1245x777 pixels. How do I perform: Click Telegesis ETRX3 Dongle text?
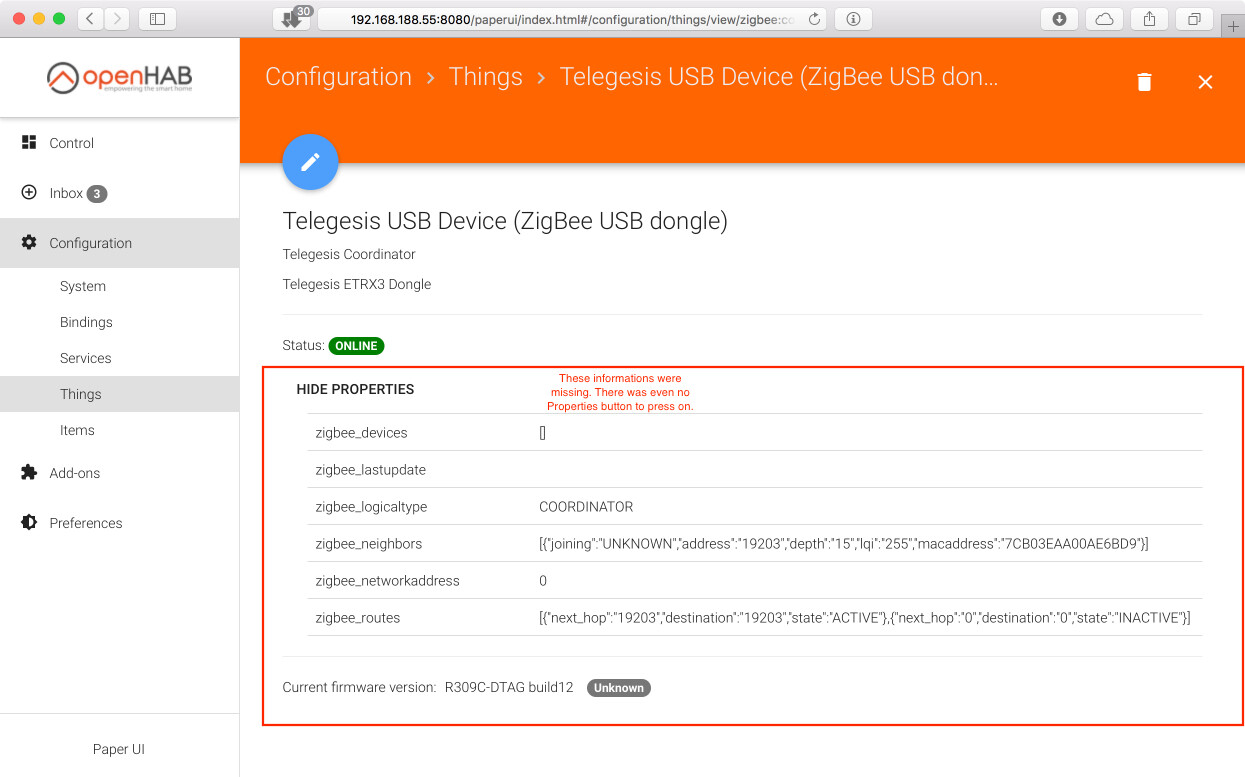(357, 284)
